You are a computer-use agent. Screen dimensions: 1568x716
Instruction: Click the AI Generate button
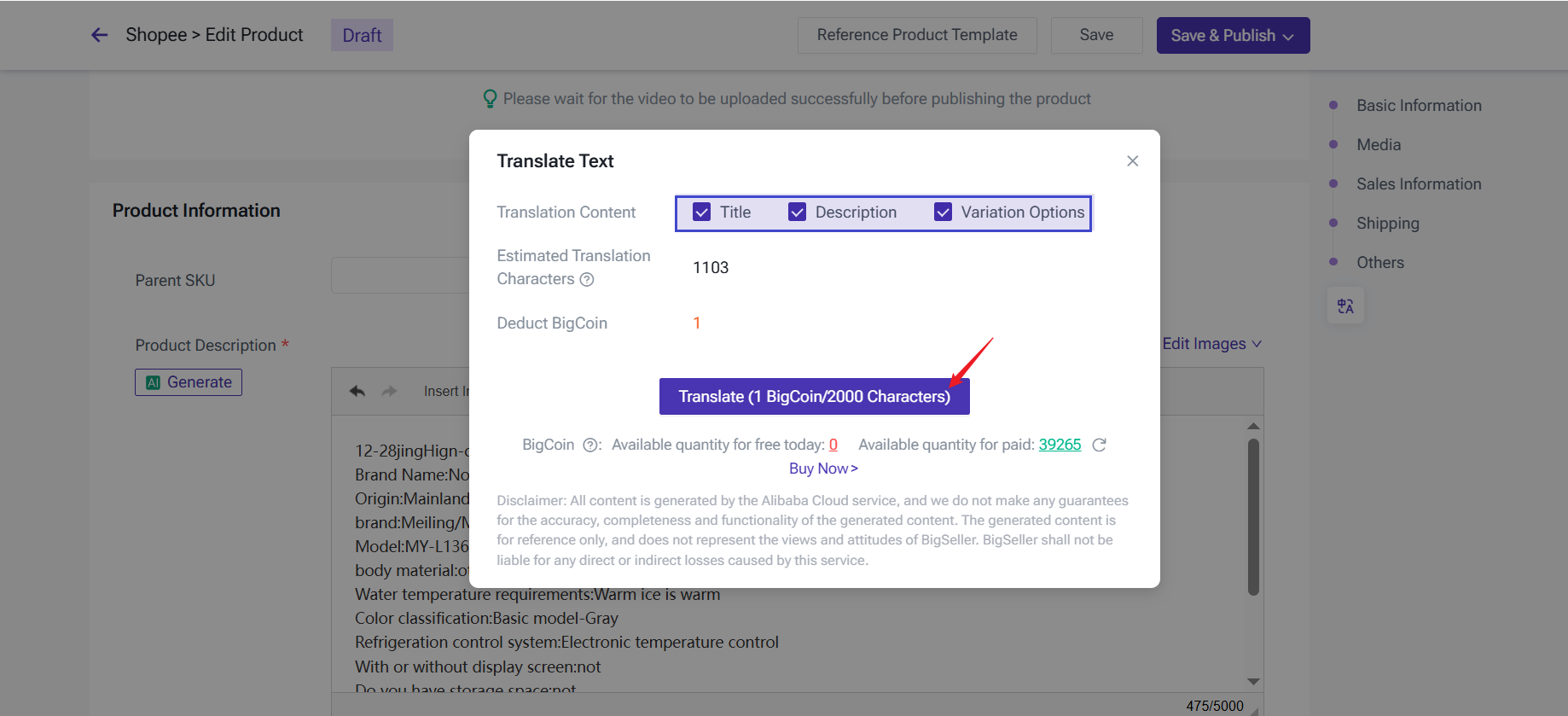pyautogui.click(x=189, y=382)
